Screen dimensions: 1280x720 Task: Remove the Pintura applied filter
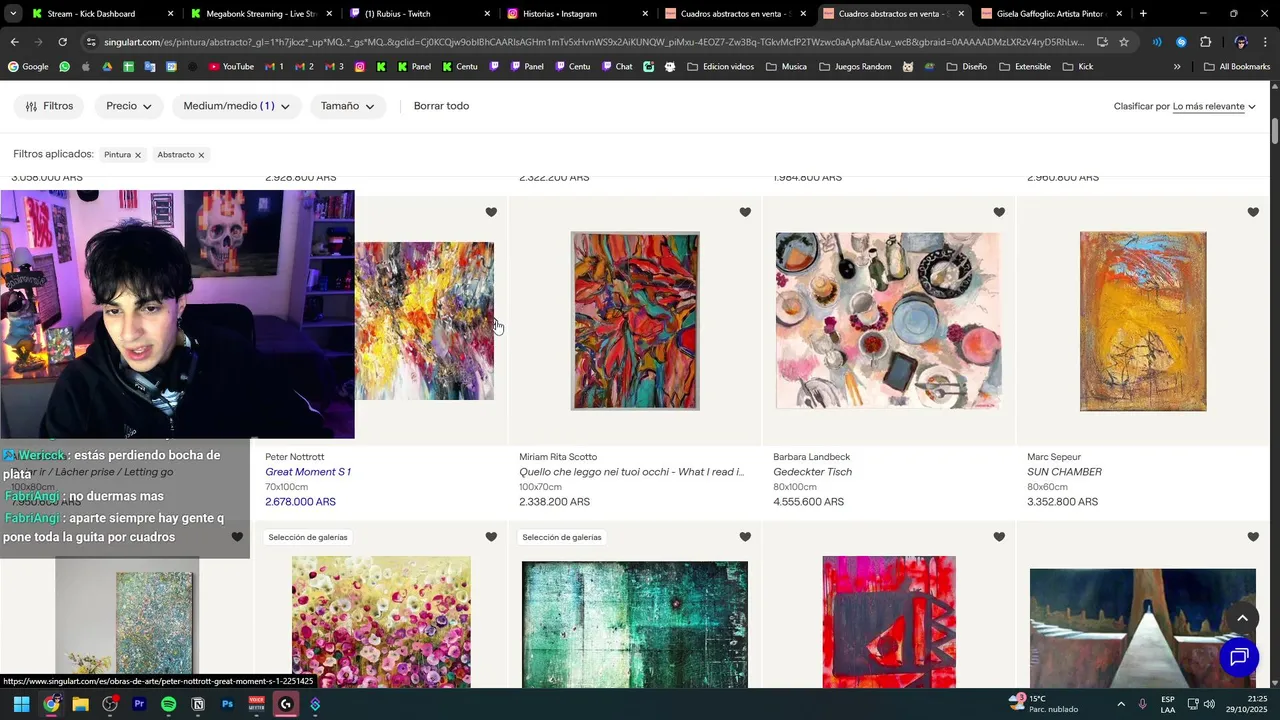pyautogui.click(x=138, y=155)
